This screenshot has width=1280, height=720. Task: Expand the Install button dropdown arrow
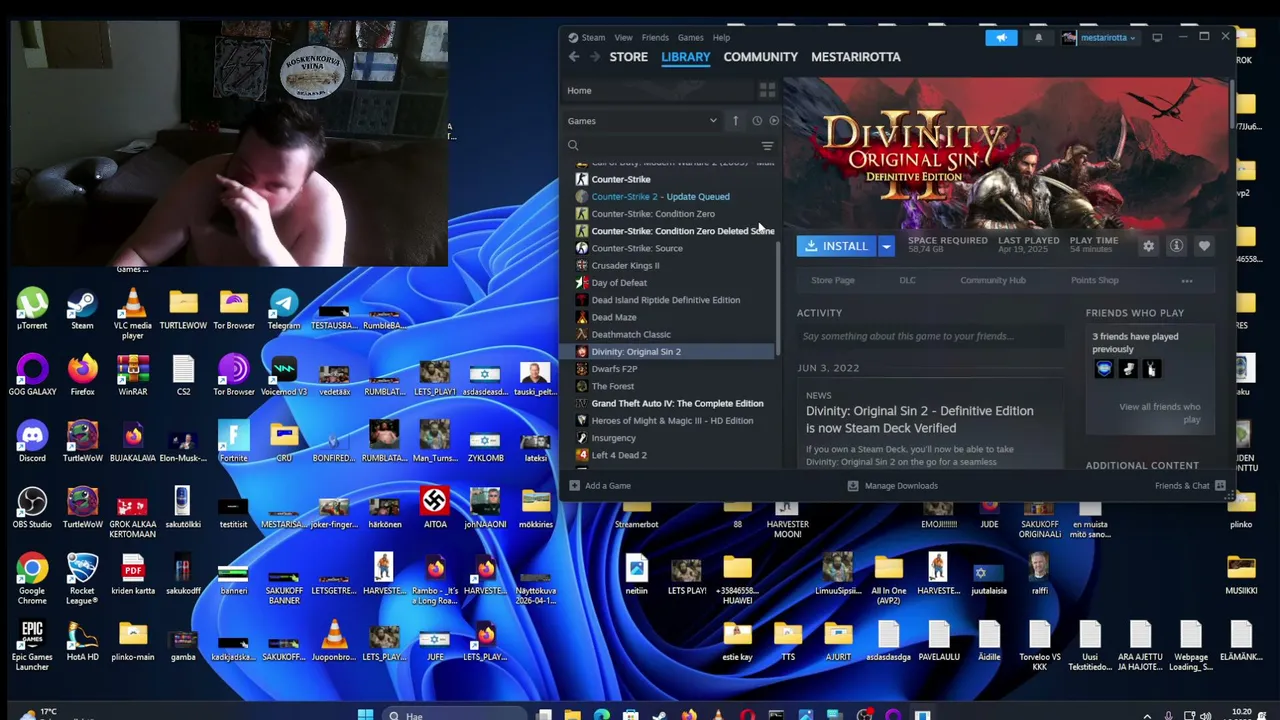886,246
